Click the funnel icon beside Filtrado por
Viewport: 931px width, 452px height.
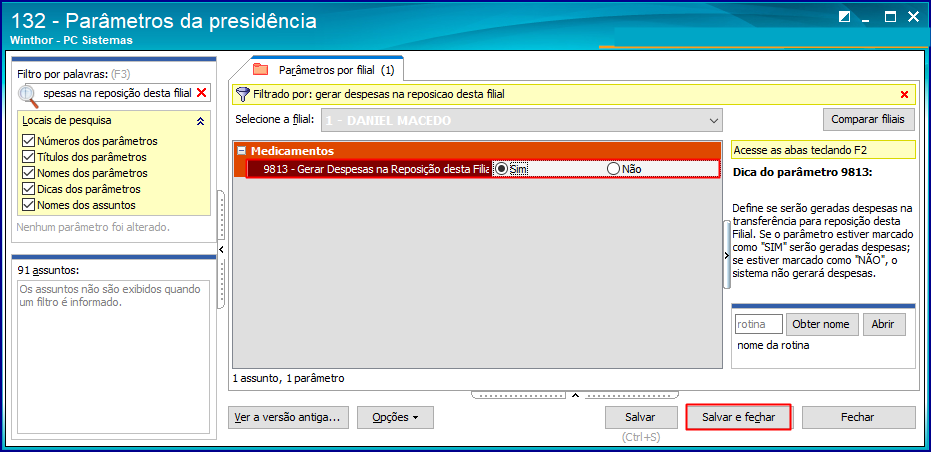coord(242,94)
